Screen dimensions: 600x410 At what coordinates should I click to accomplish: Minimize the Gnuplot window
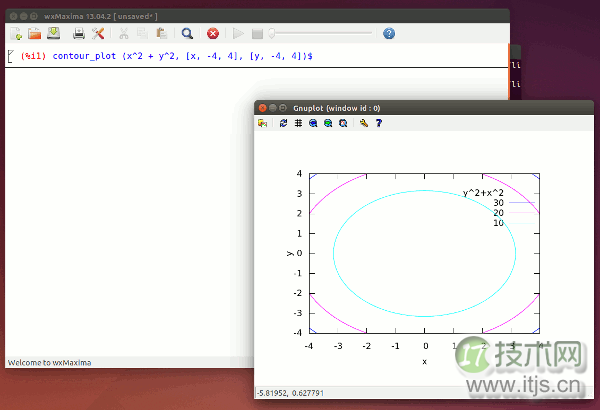point(272,108)
